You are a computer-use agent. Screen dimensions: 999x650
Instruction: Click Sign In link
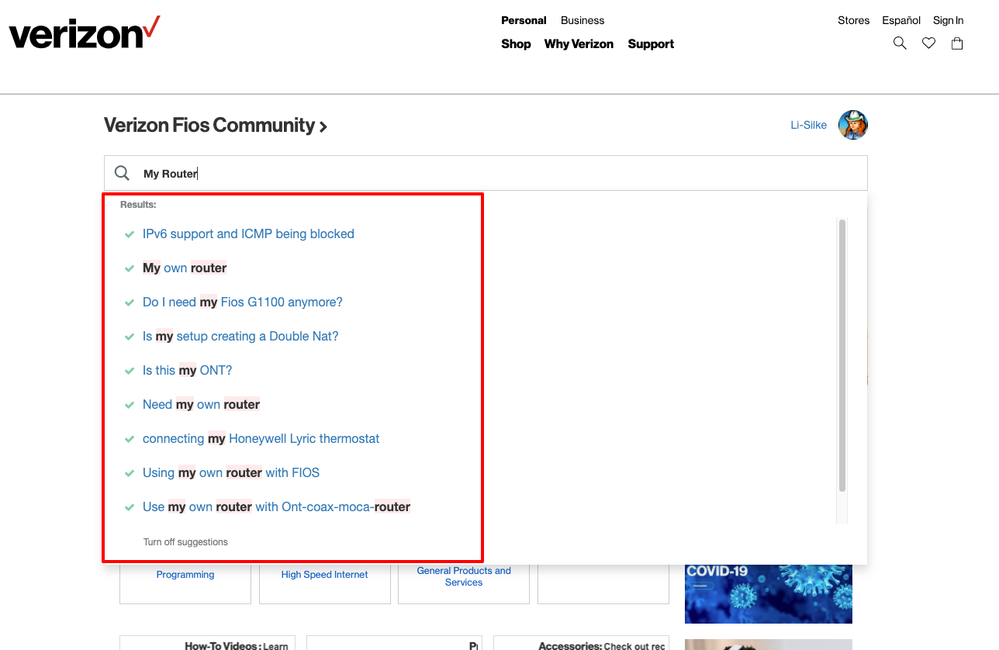point(948,20)
